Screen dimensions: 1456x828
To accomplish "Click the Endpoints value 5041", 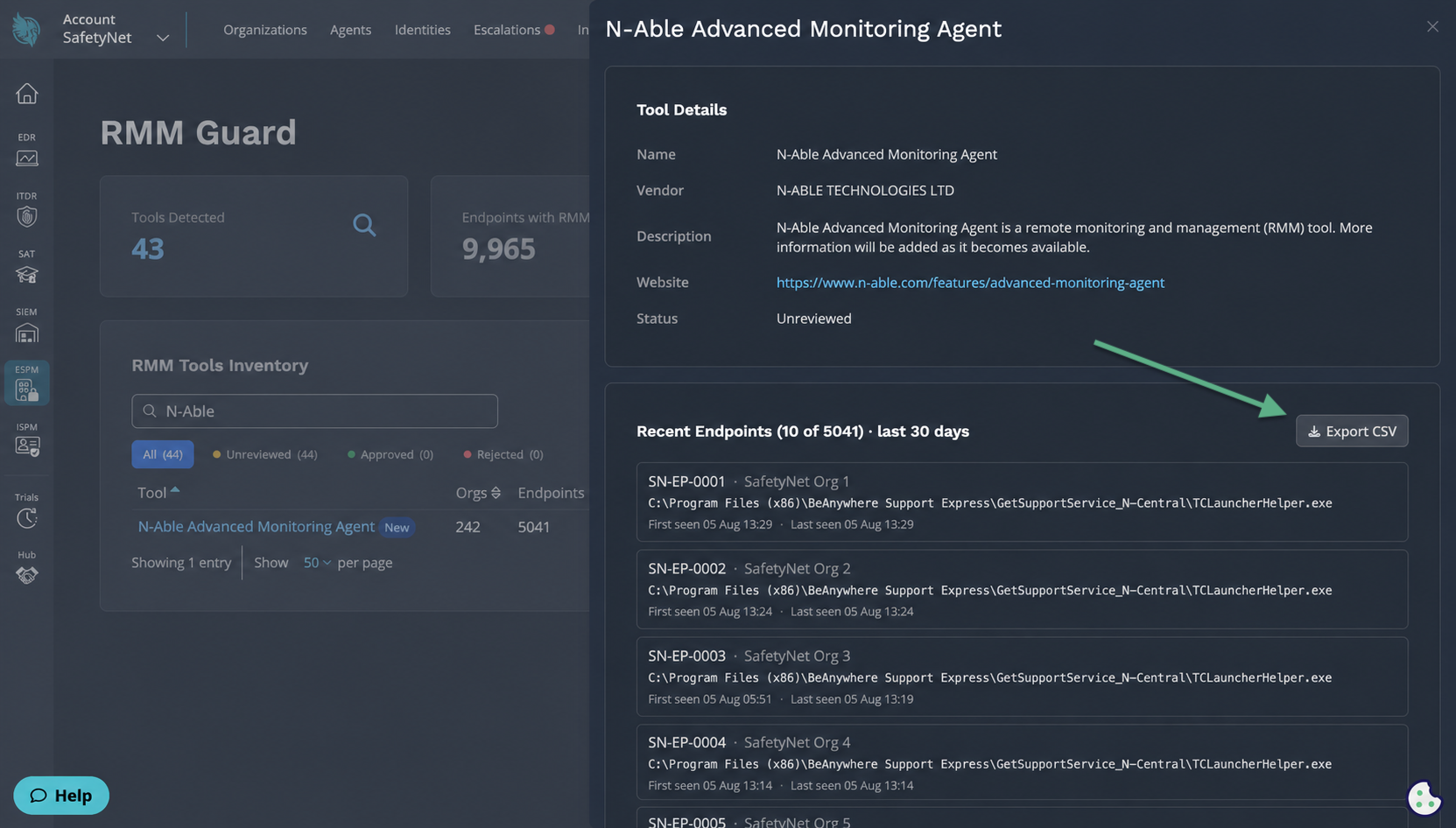I will 533,527.
